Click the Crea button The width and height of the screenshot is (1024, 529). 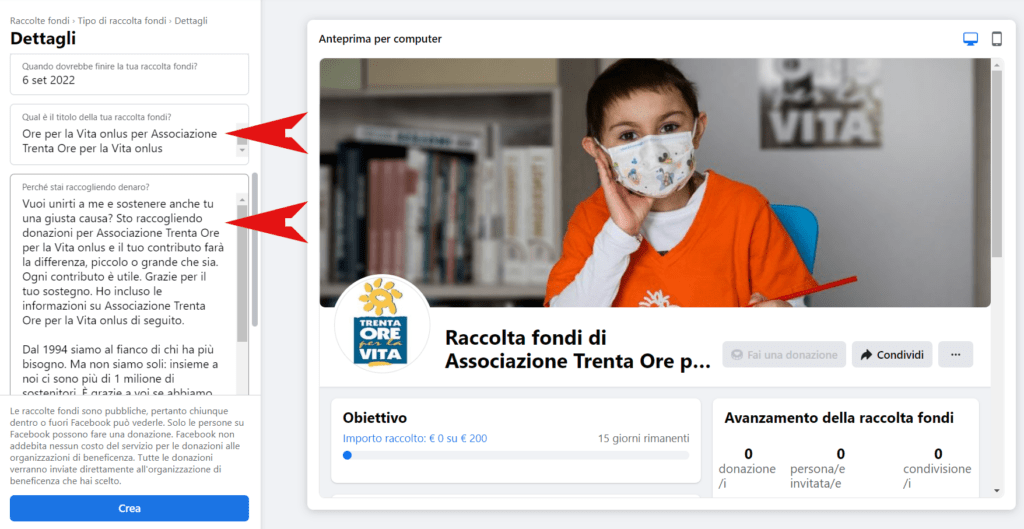pos(129,508)
